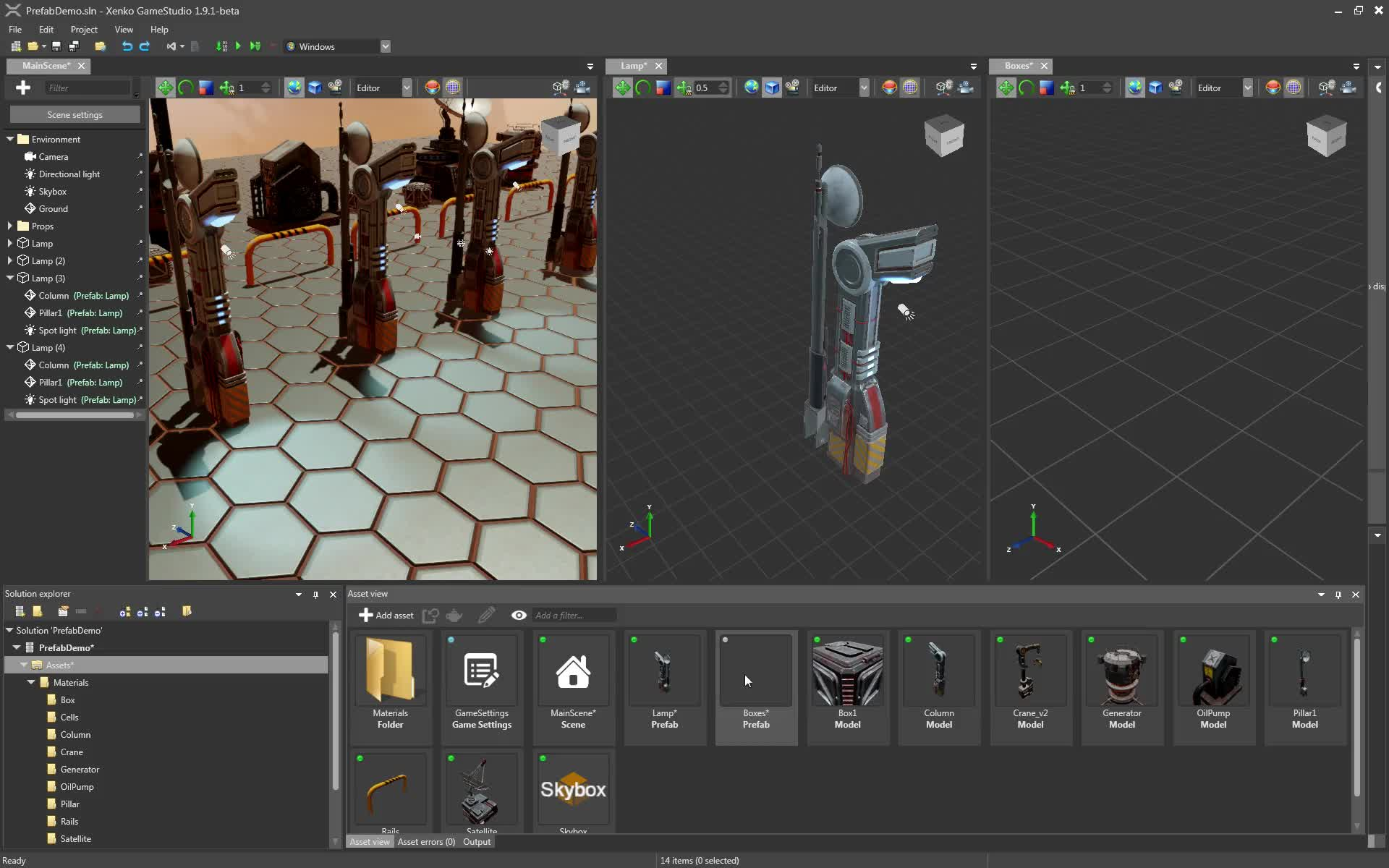Toggle grid display in MainScene toolbar
The image size is (1389, 868).
tap(452, 88)
